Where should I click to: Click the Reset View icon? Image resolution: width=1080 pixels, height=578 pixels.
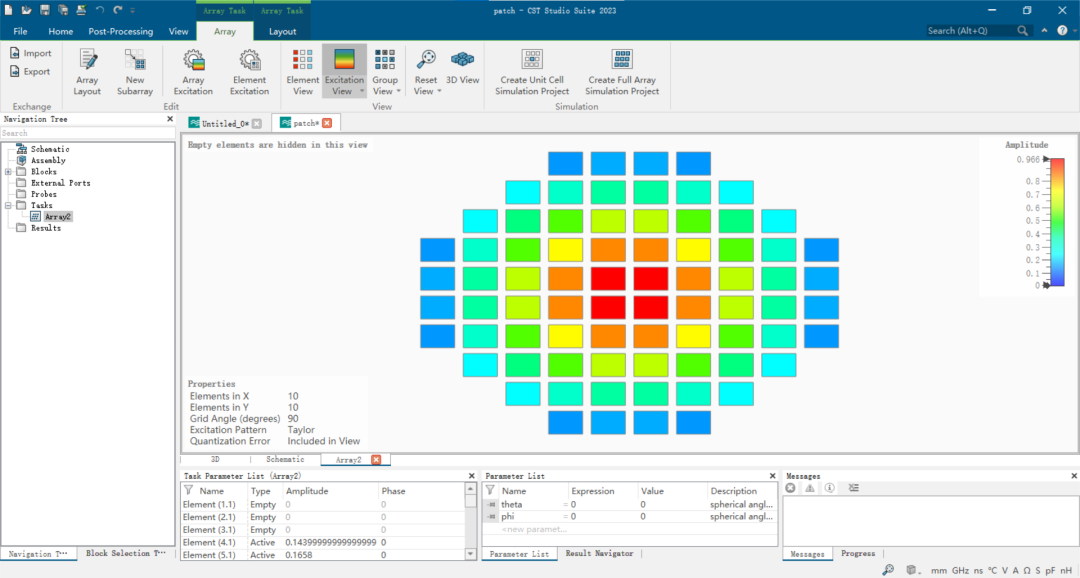(426, 60)
